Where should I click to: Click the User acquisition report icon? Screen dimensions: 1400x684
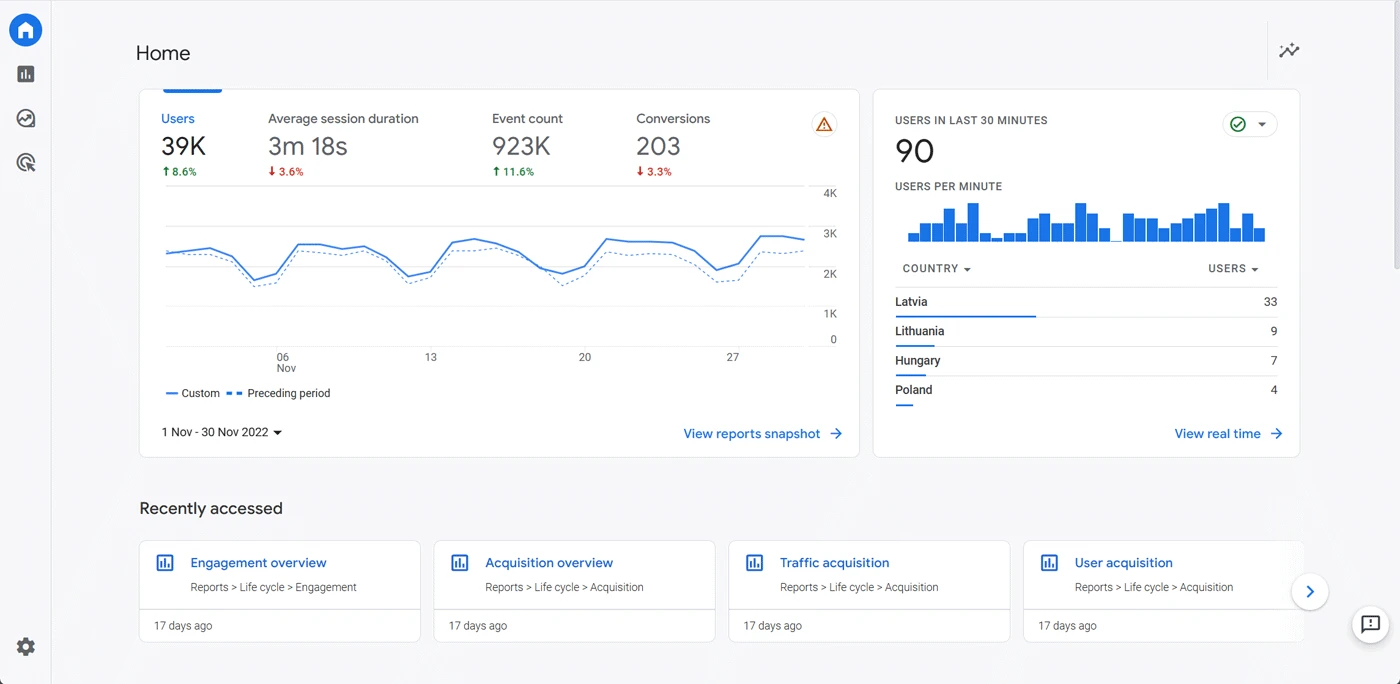pyautogui.click(x=1049, y=563)
